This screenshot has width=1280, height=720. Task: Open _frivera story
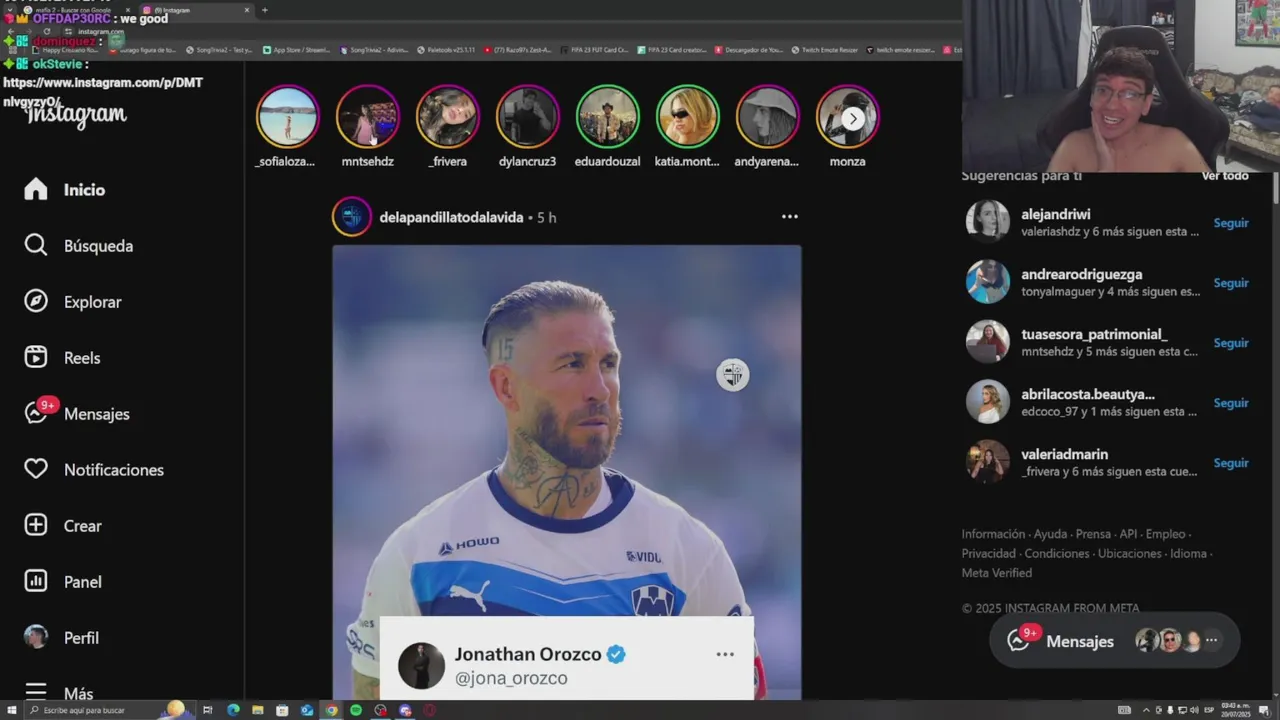447,117
